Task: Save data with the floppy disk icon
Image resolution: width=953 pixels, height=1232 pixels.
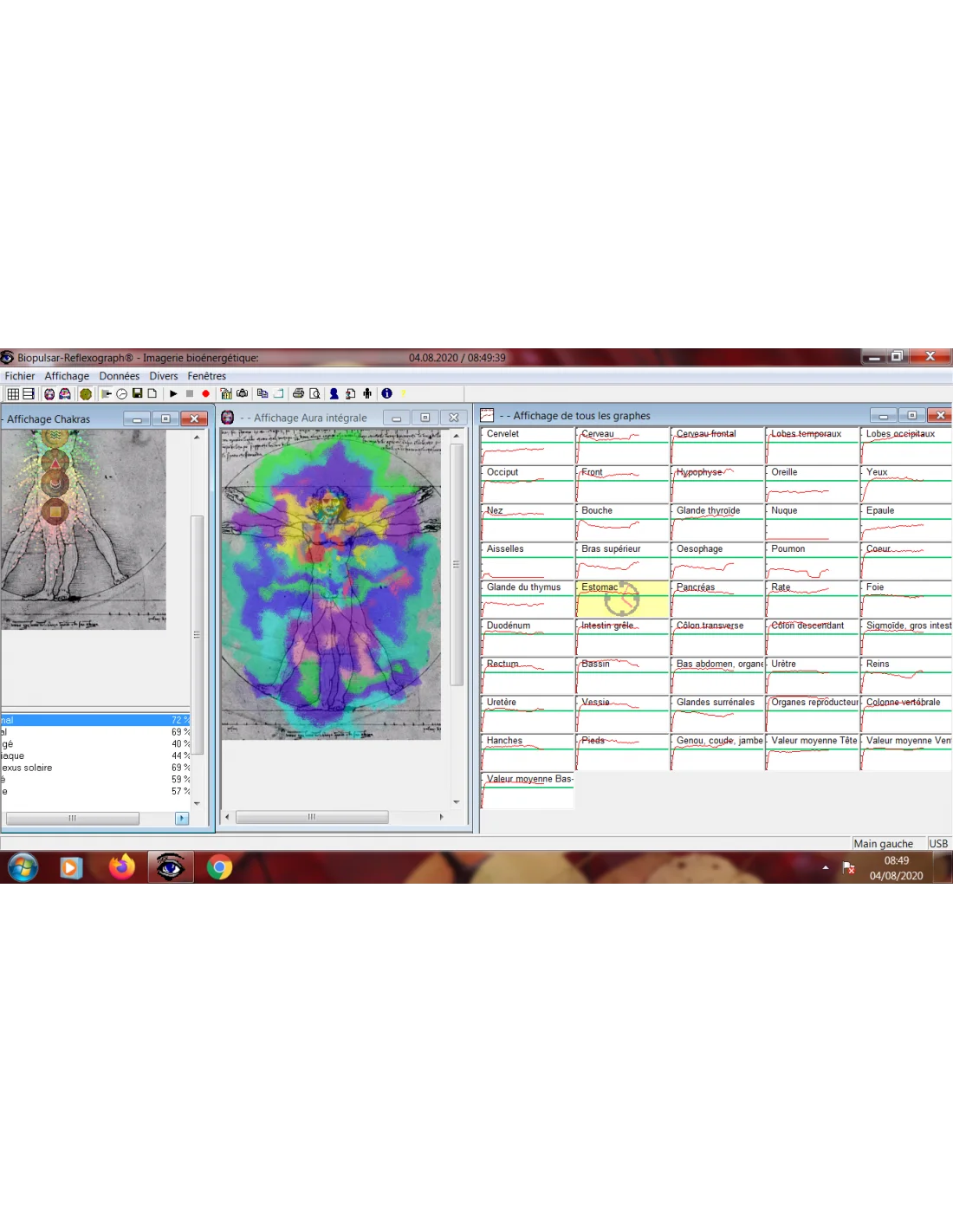Action: click(137, 393)
